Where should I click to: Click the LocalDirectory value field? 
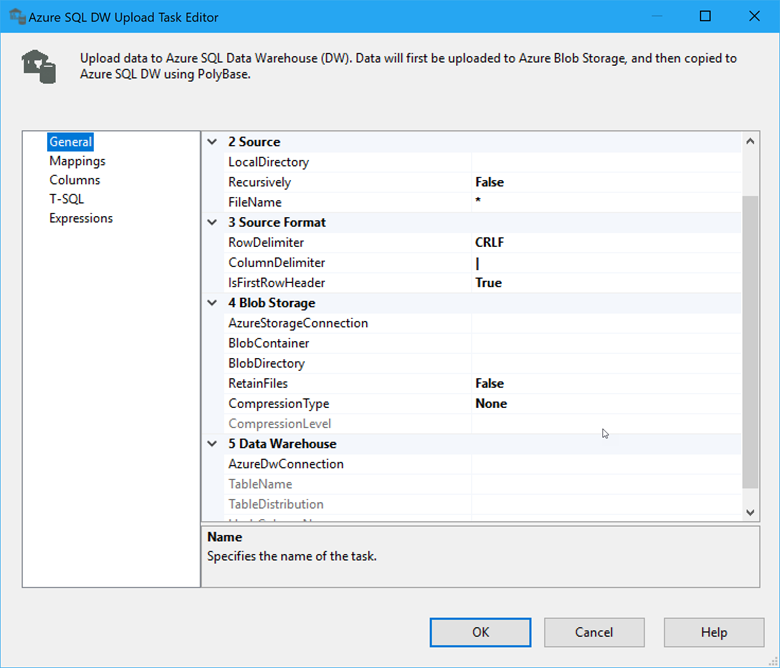point(606,162)
